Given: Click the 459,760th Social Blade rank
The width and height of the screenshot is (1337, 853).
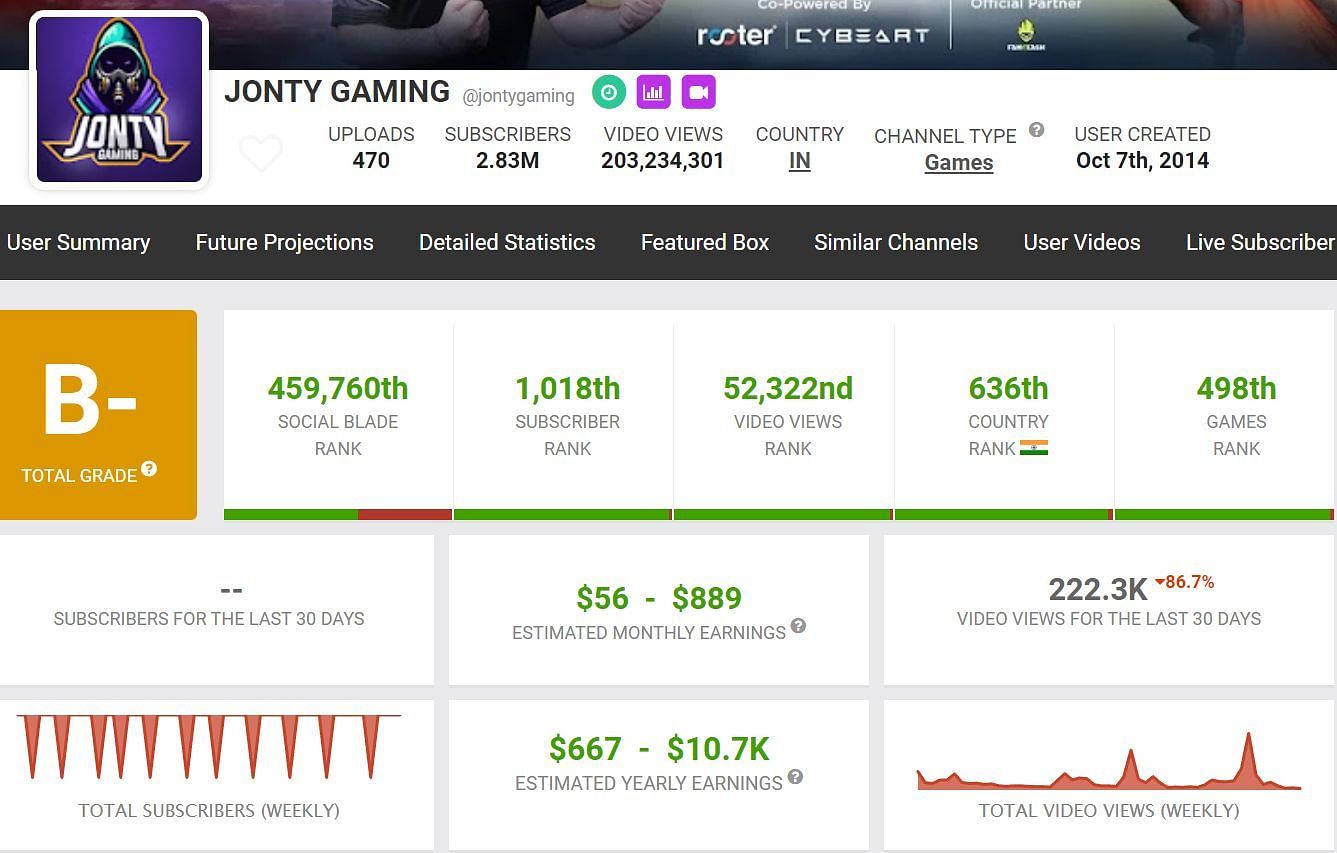Looking at the screenshot, I should coord(338,388).
